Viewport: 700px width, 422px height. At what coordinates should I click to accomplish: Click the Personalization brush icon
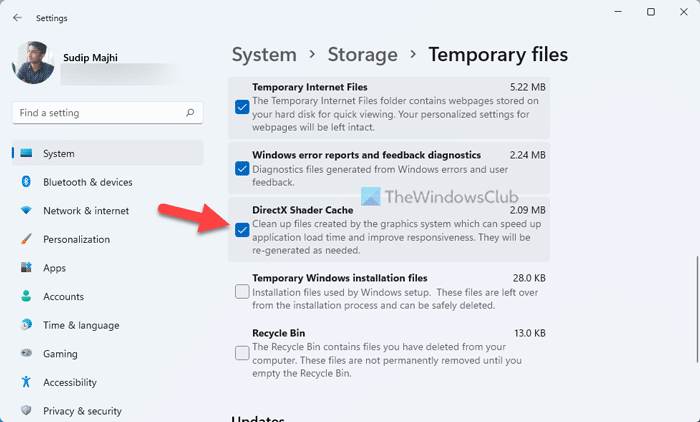coord(26,240)
